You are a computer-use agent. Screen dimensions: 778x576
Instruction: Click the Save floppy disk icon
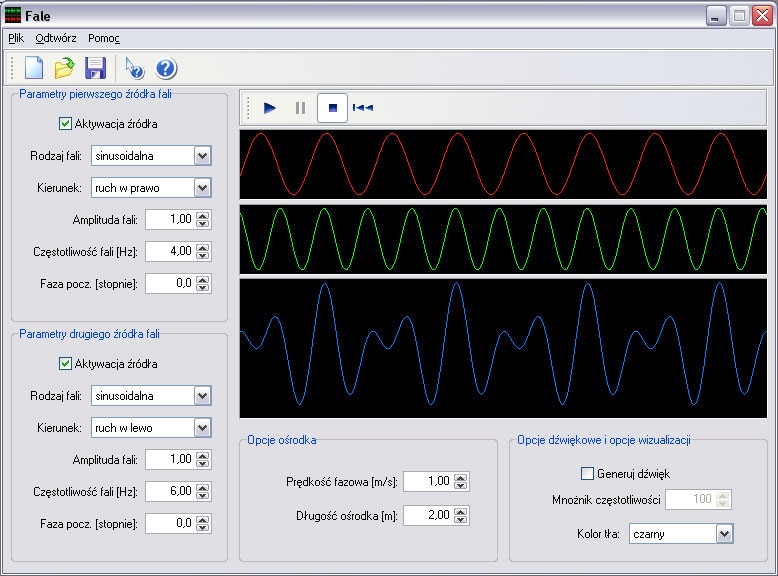coord(95,68)
